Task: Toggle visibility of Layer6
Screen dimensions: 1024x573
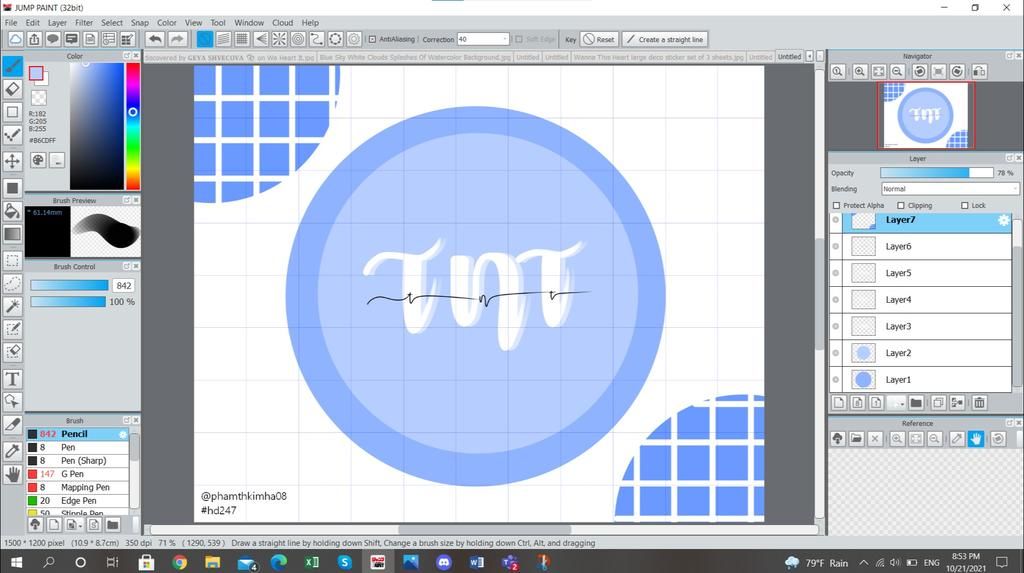Action: click(x=836, y=246)
